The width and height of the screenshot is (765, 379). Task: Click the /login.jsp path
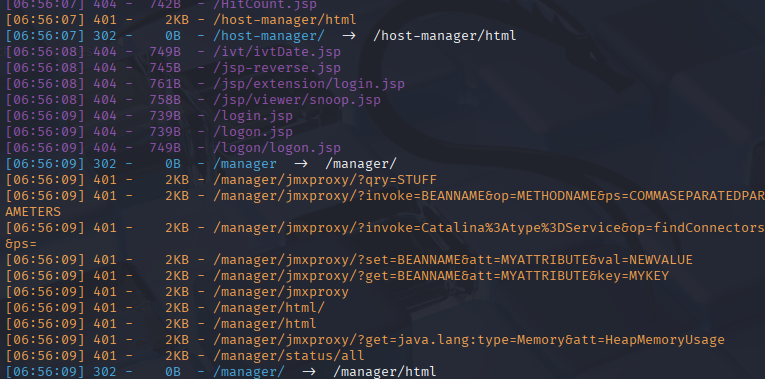tap(253, 116)
